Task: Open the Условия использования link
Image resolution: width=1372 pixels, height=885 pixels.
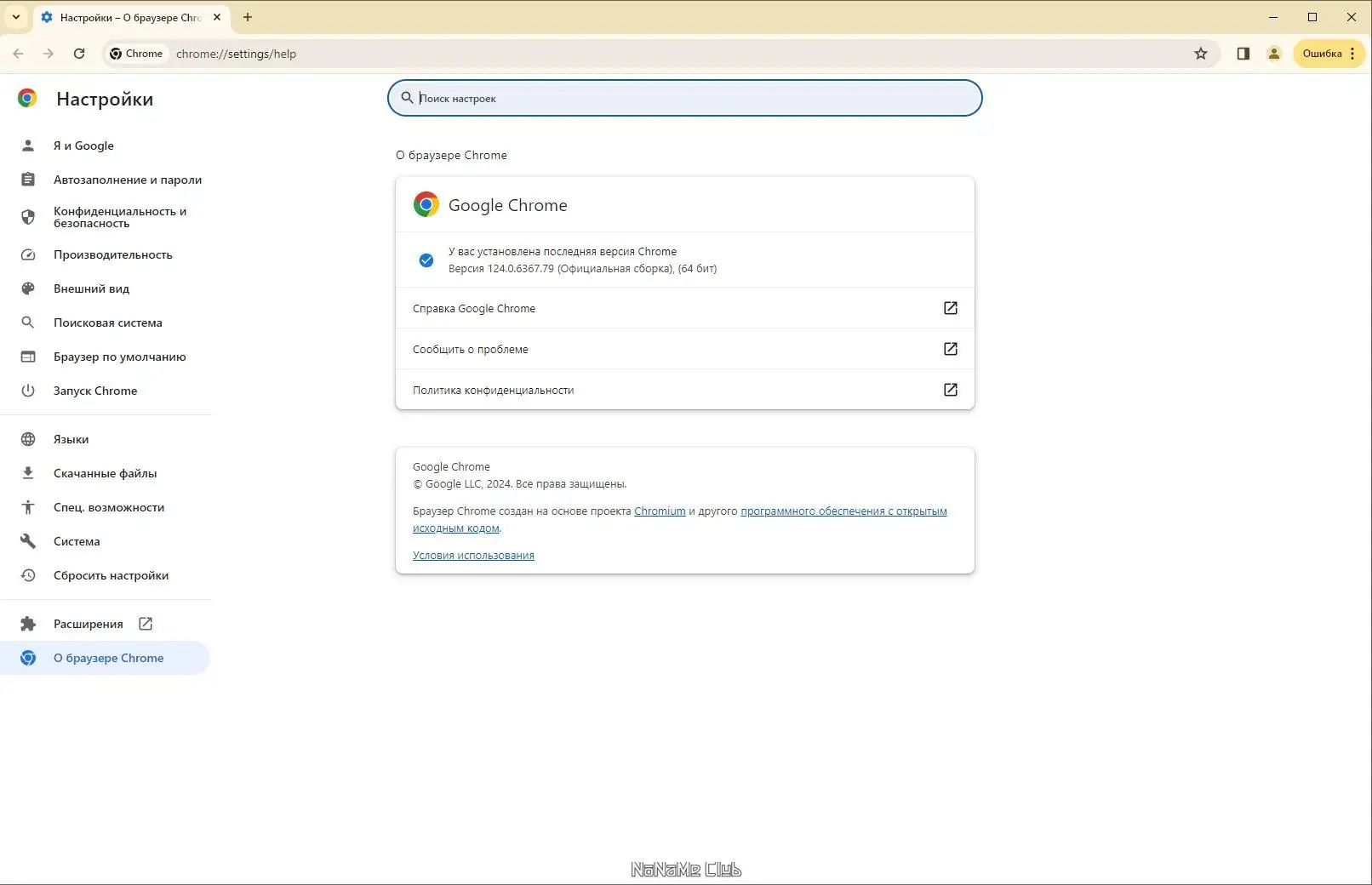Action: click(x=473, y=555)
